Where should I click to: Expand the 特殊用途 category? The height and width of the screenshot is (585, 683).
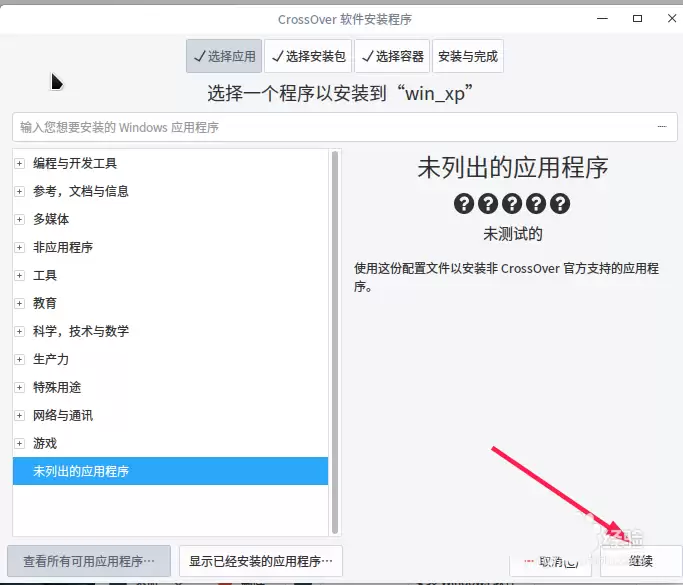20,387
